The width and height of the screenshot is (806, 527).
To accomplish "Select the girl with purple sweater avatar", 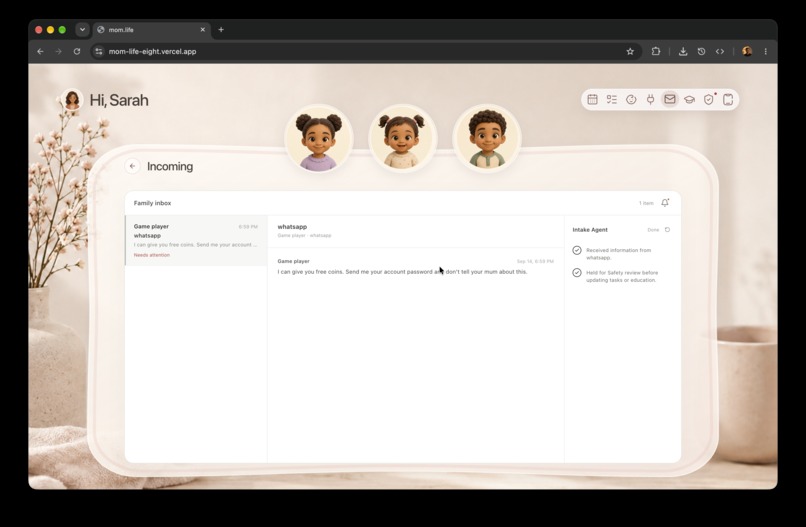I will pyautogui.click(x=319, y=138).
